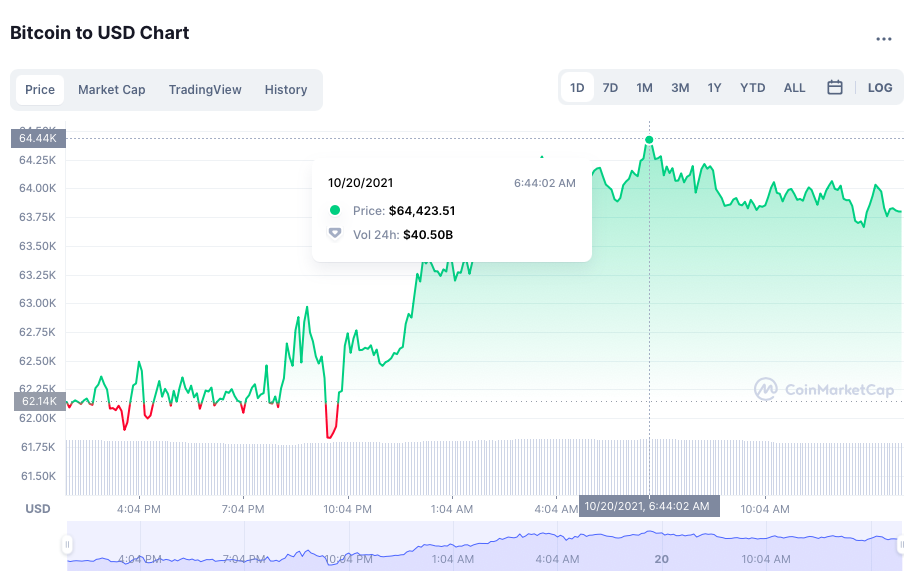Screen dimensions: 924x582
Task: Set chart range to YTD
Action: tap(752, 88)
